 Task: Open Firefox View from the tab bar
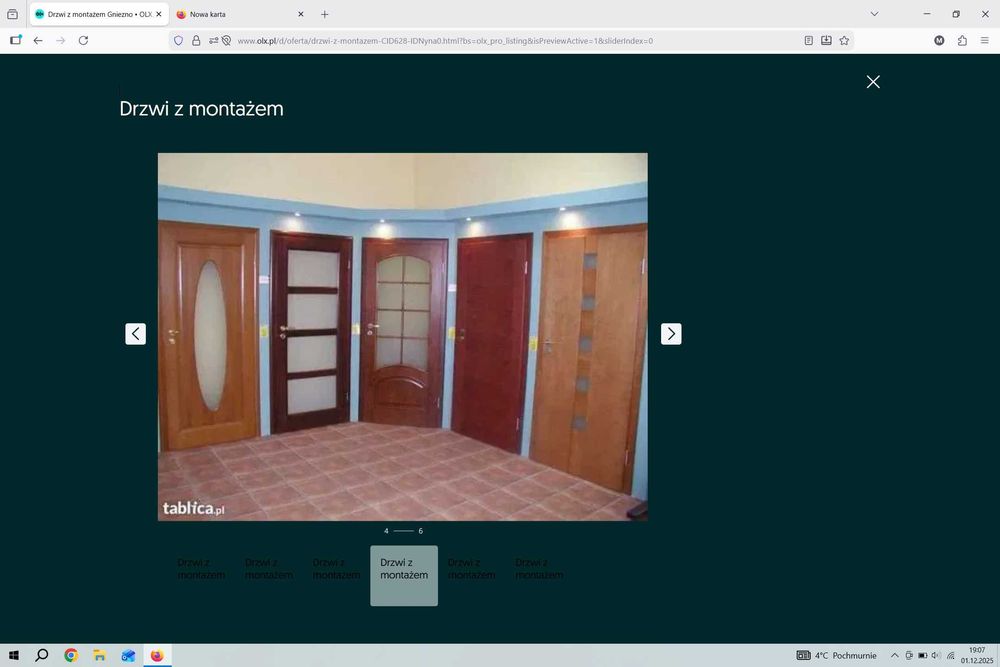(12, 14)
